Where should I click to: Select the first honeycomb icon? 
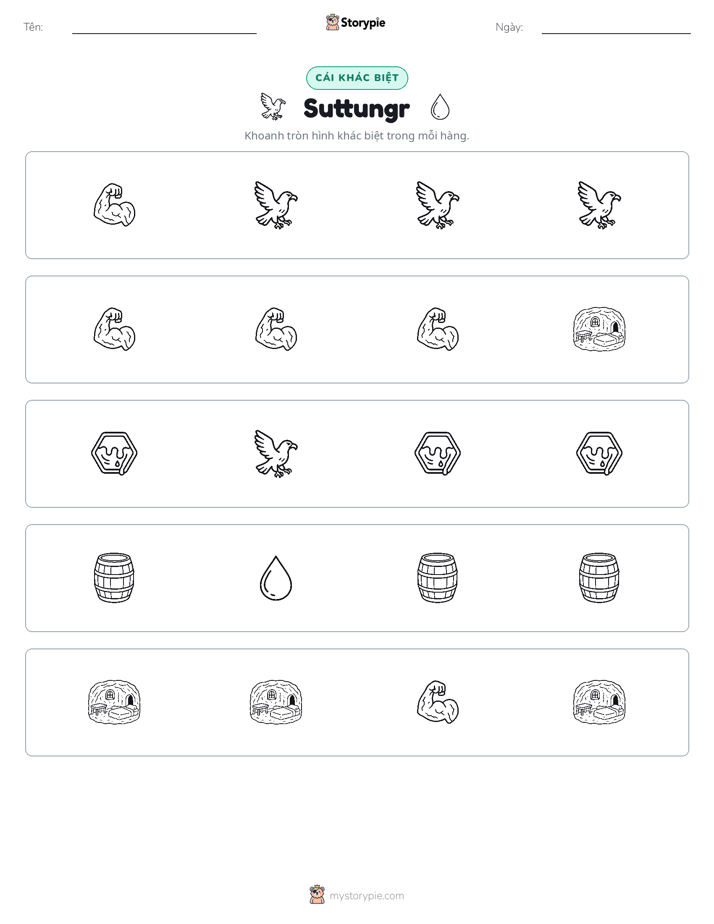114,453
